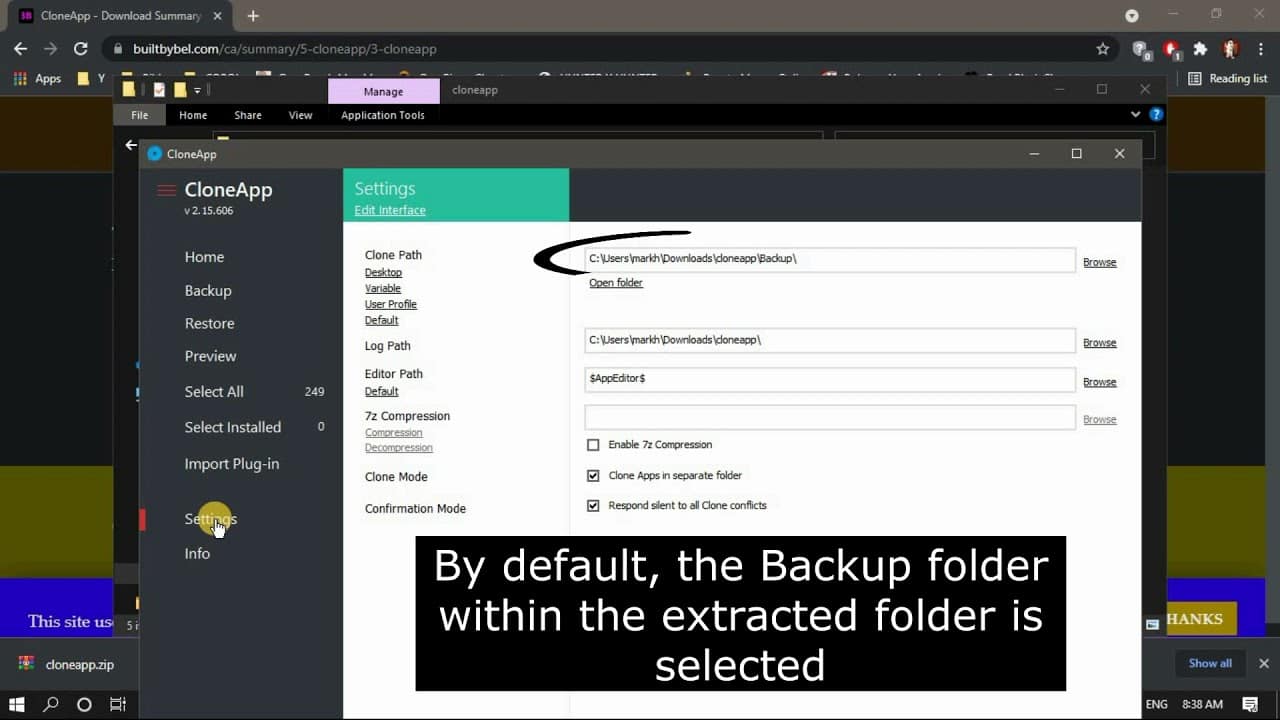
Task: Open the Chrome profile dropdown arrow
Action: click(1132, 16)
